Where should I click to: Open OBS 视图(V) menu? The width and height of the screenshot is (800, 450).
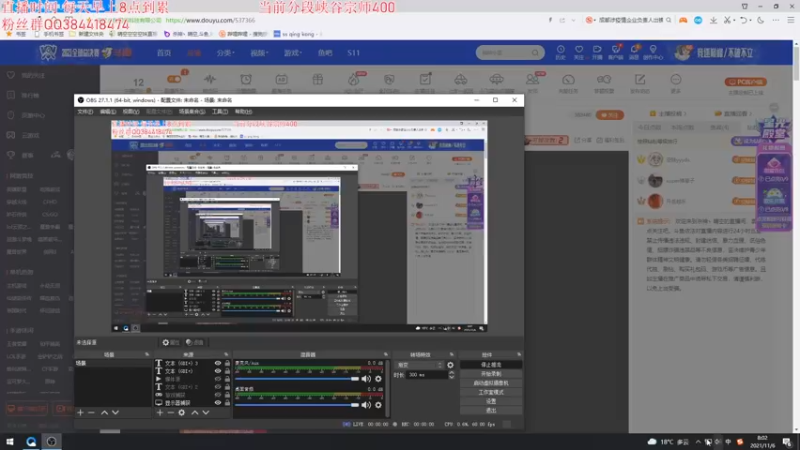coord(131,111)
